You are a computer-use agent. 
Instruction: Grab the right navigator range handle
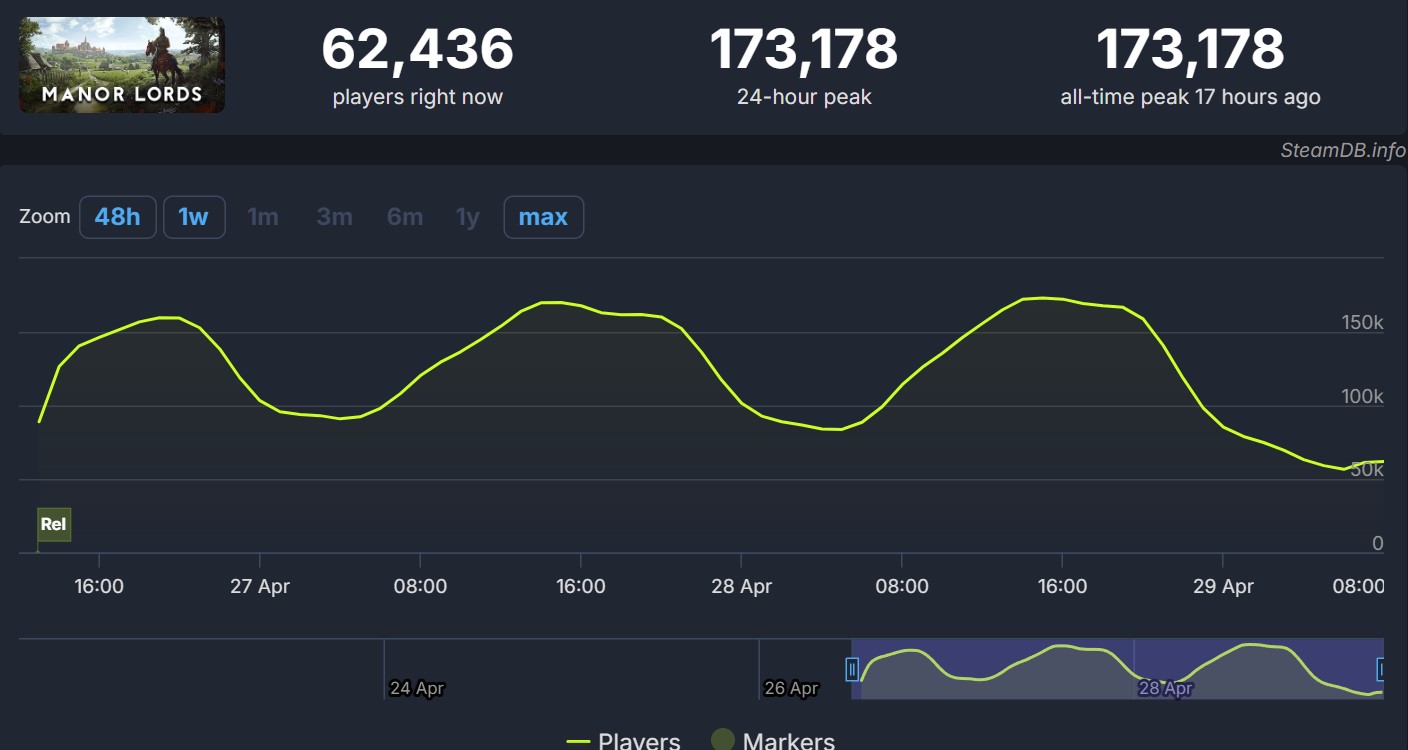(1381, 669)
